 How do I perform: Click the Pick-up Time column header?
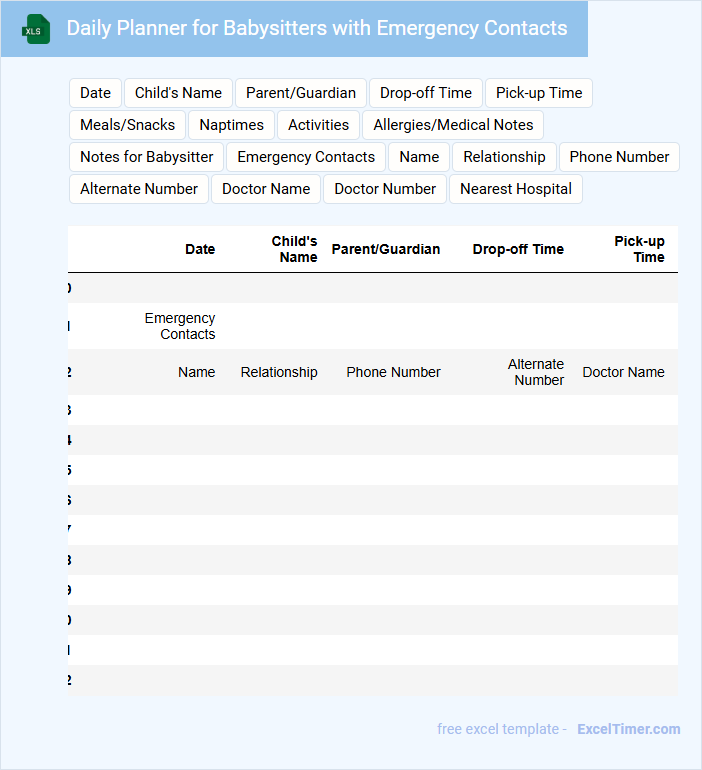(640, 249)
